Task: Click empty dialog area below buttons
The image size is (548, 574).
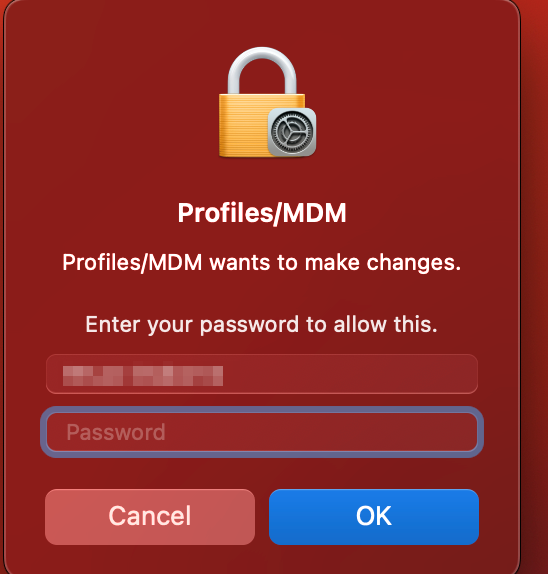Action: [x=262, y=560]
